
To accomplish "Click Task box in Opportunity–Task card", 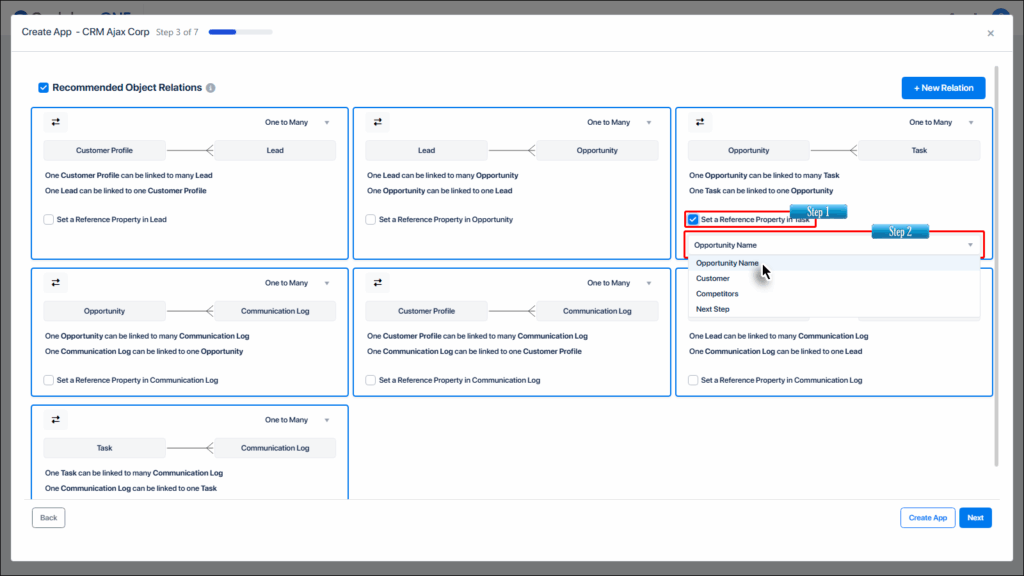I will [x=919, y=150].
